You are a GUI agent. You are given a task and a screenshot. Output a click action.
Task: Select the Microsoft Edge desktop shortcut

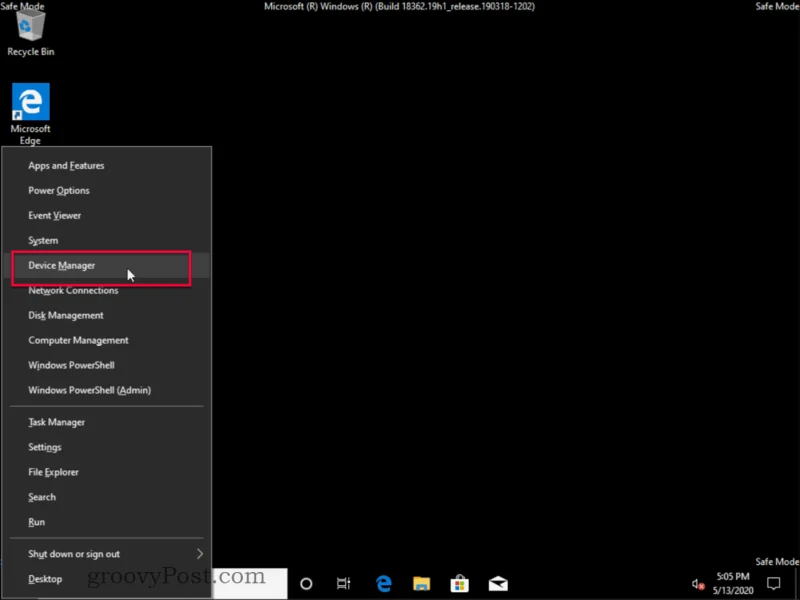click(x=31, y=114)
